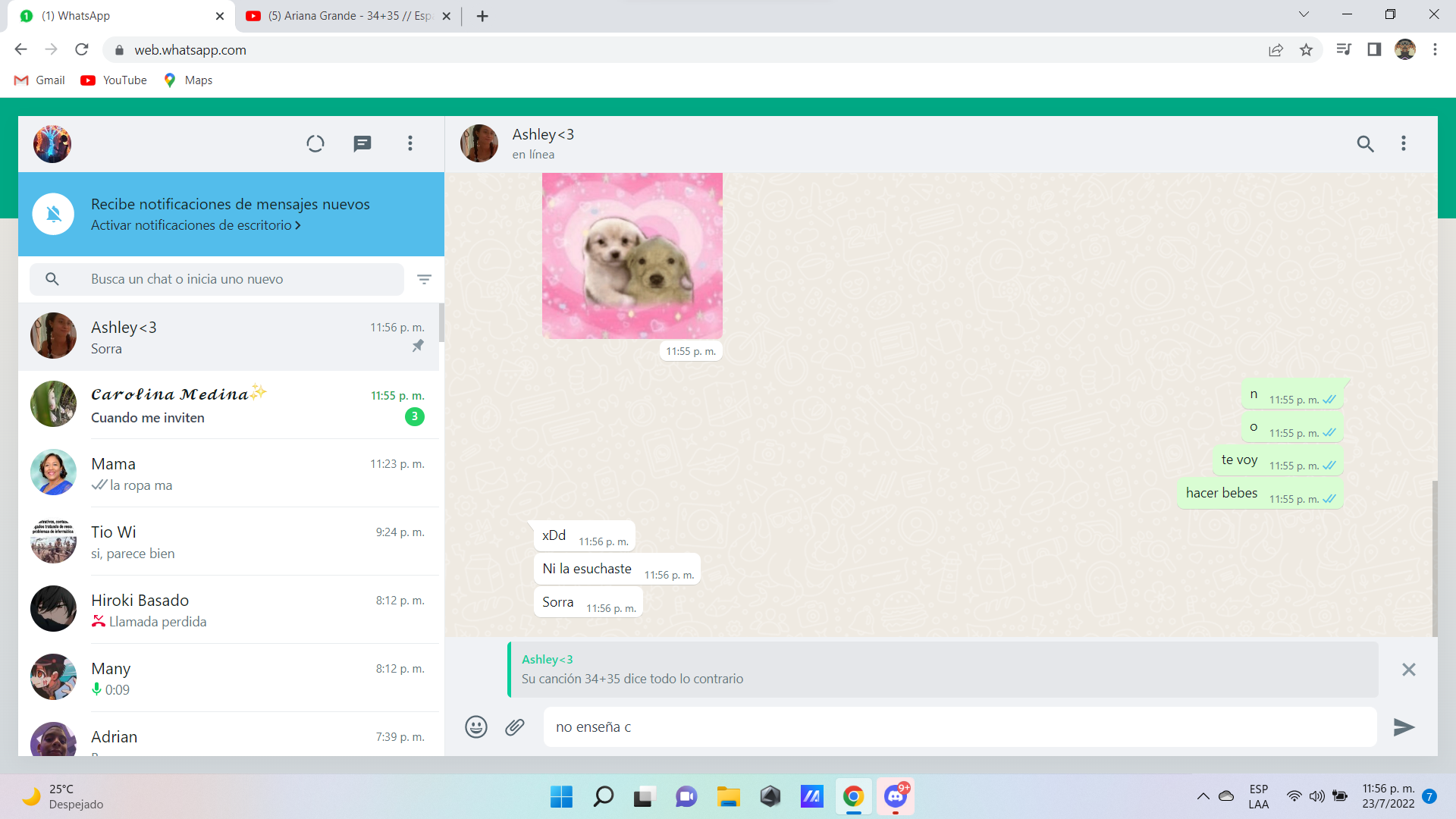Toggle the Chrome side panel
Image resolution: width=1456 pixels, height=819 pixels.
pyautogui.click(x=1374, y=50)
